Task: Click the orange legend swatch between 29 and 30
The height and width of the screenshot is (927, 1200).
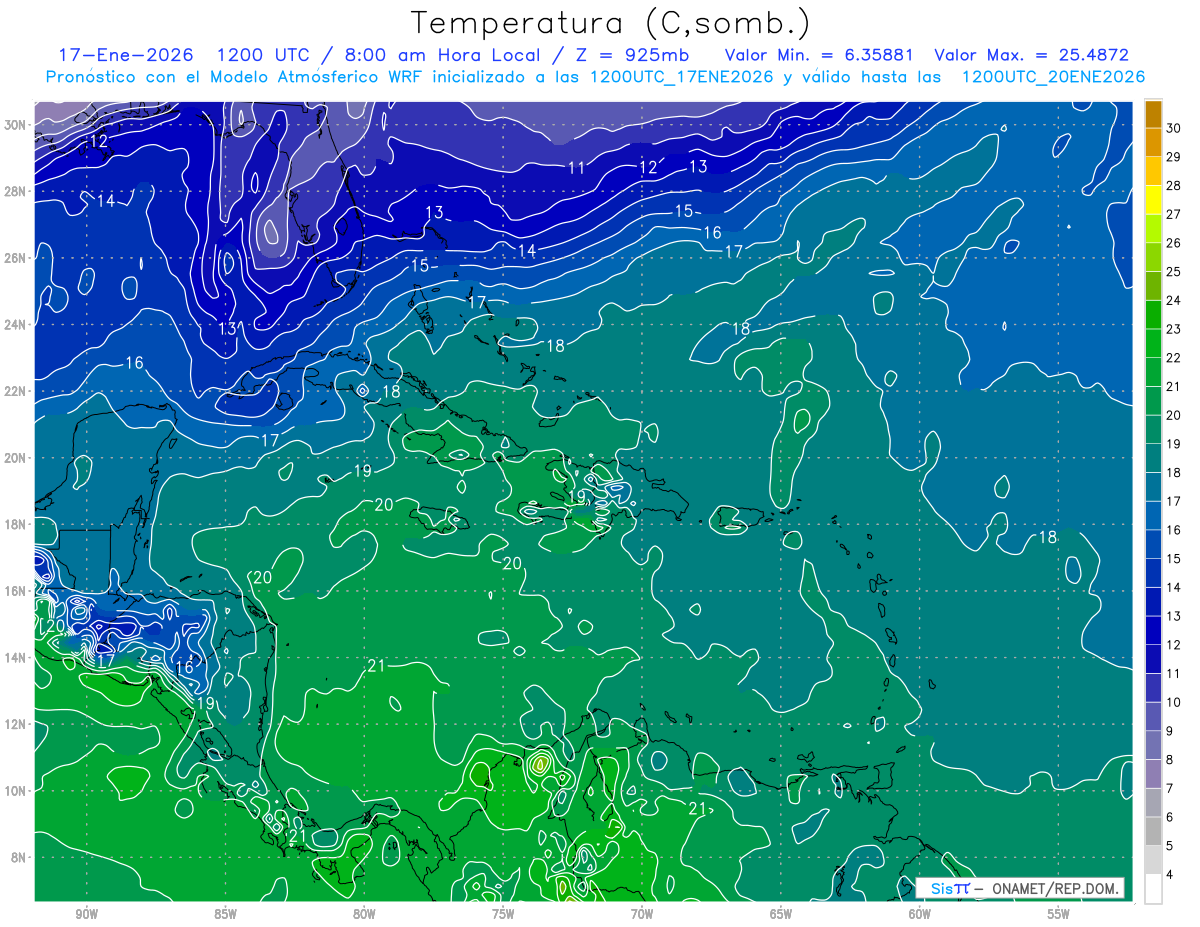Action: tap(1153, 142)
